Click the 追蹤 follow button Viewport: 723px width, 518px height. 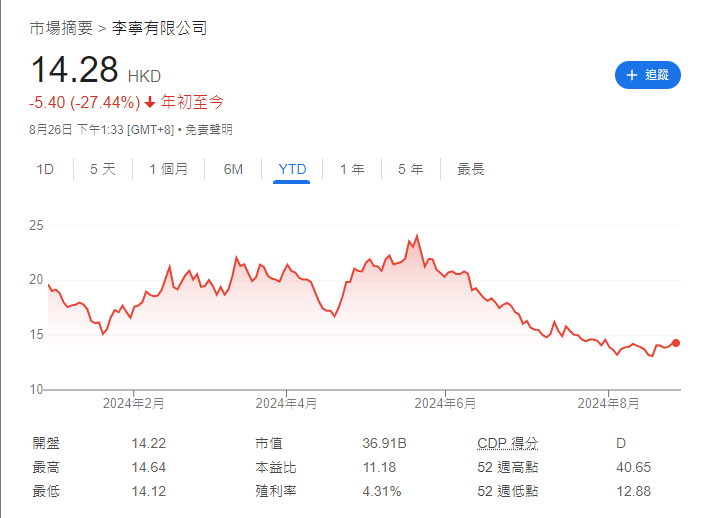coord(647,75)
